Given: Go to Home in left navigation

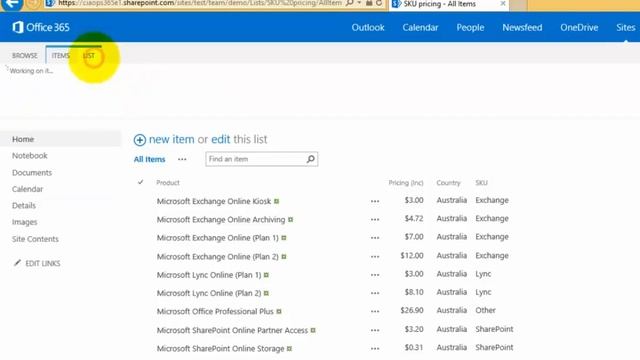Looking at the screenshot, I should tap(23, 139).
